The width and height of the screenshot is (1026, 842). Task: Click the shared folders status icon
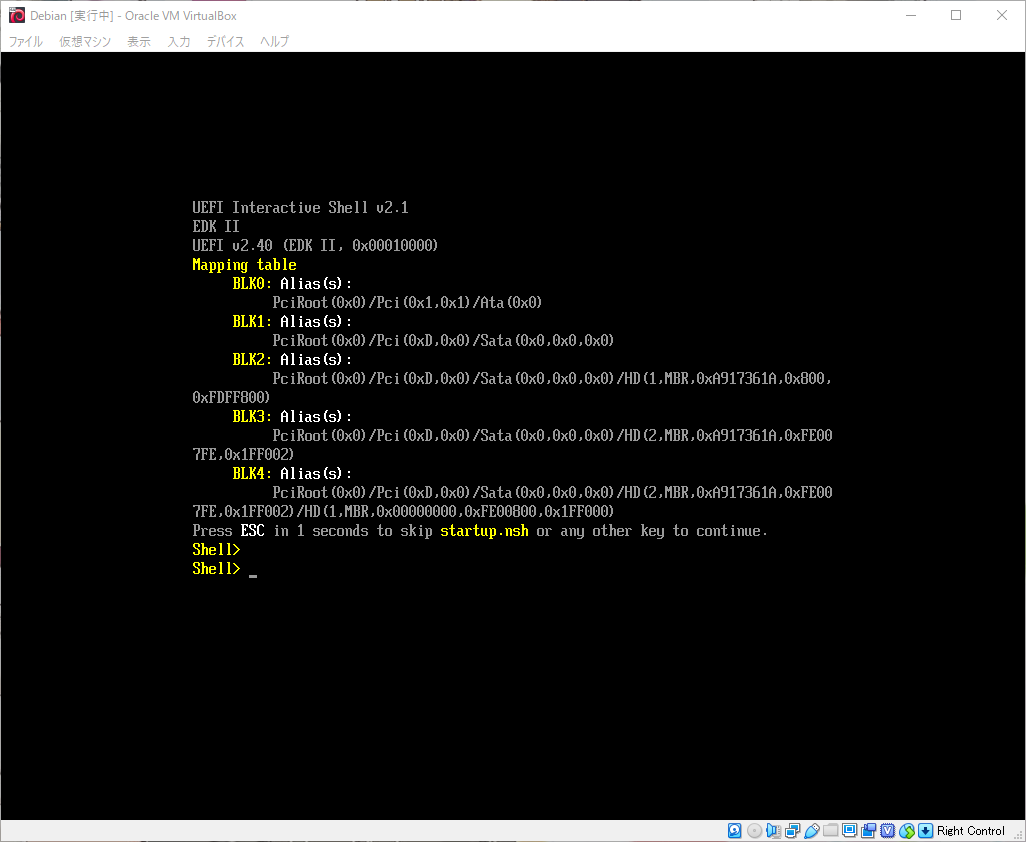tap(830, 830)
